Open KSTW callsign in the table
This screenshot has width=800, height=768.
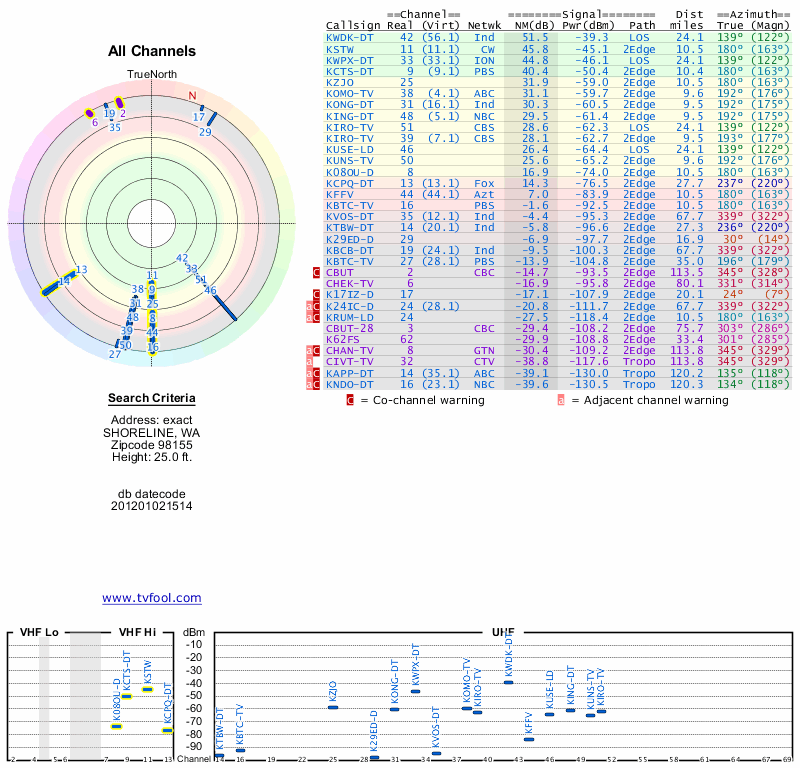click(x=340, y=48)
